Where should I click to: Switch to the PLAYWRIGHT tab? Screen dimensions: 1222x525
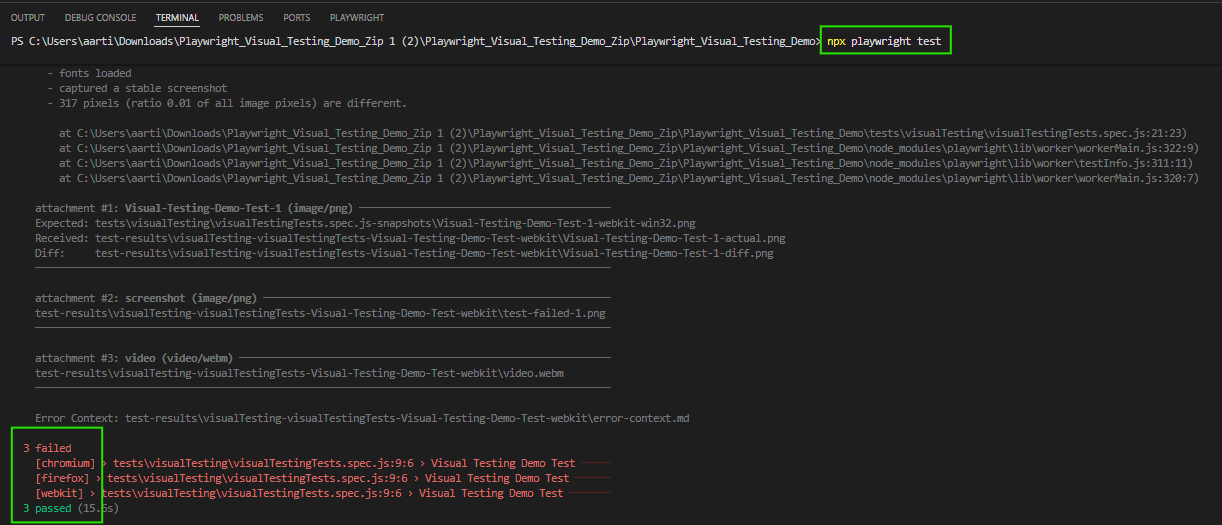tap(356, 18)
